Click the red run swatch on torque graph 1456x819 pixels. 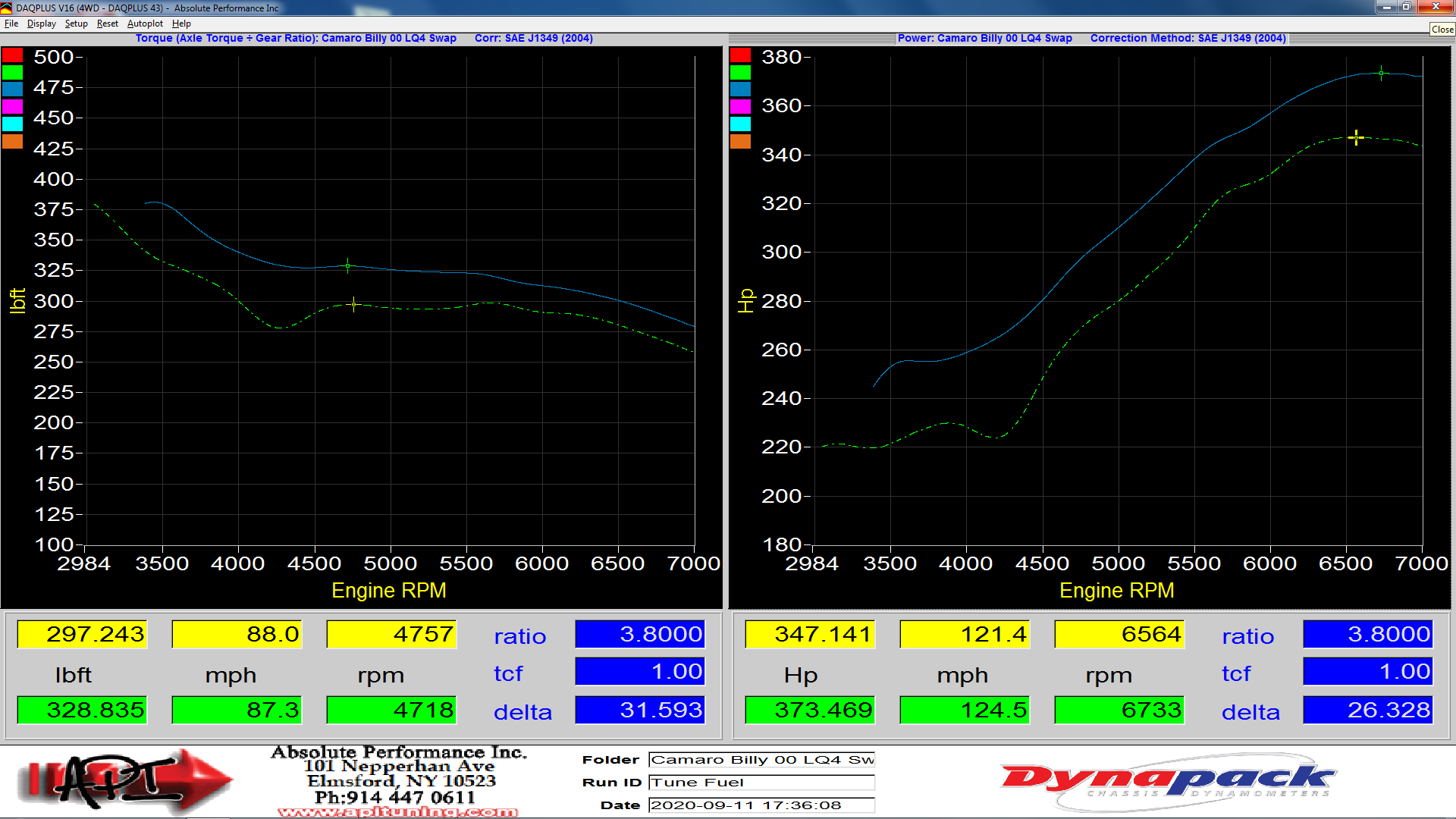click(x=12, y=55)
